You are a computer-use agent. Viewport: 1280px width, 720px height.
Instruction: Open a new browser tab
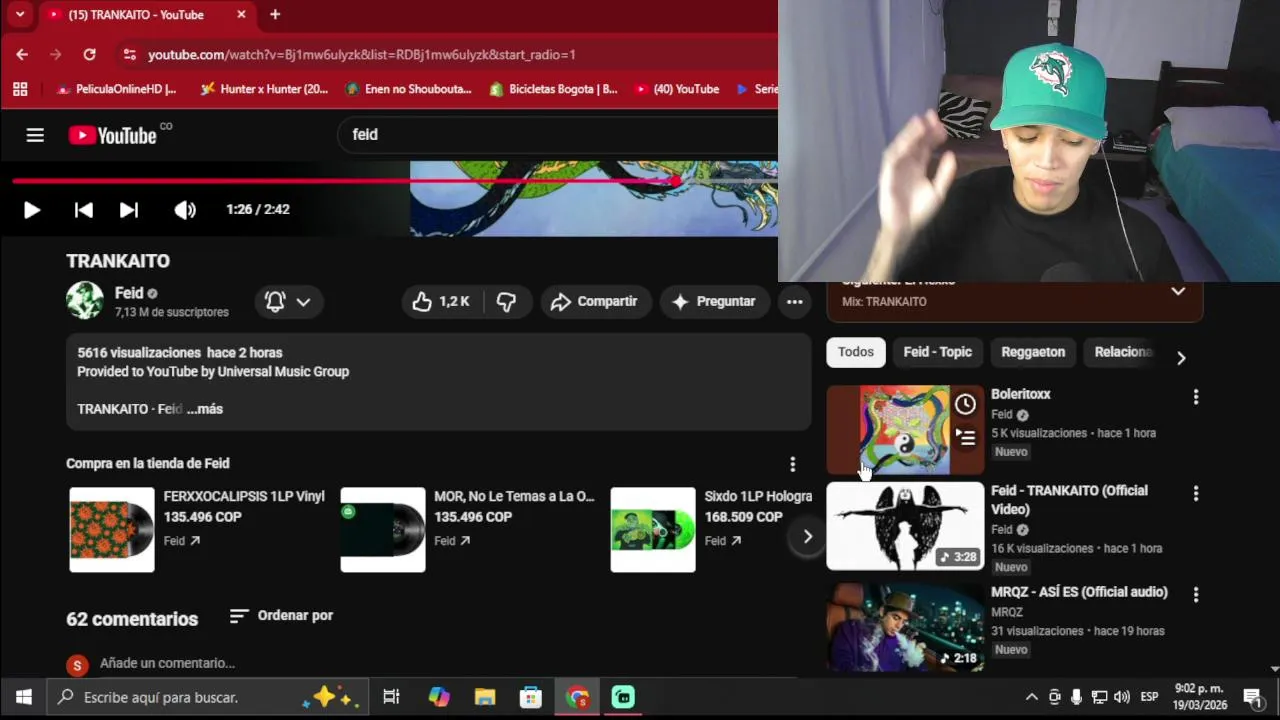click(x=275, y=15)
